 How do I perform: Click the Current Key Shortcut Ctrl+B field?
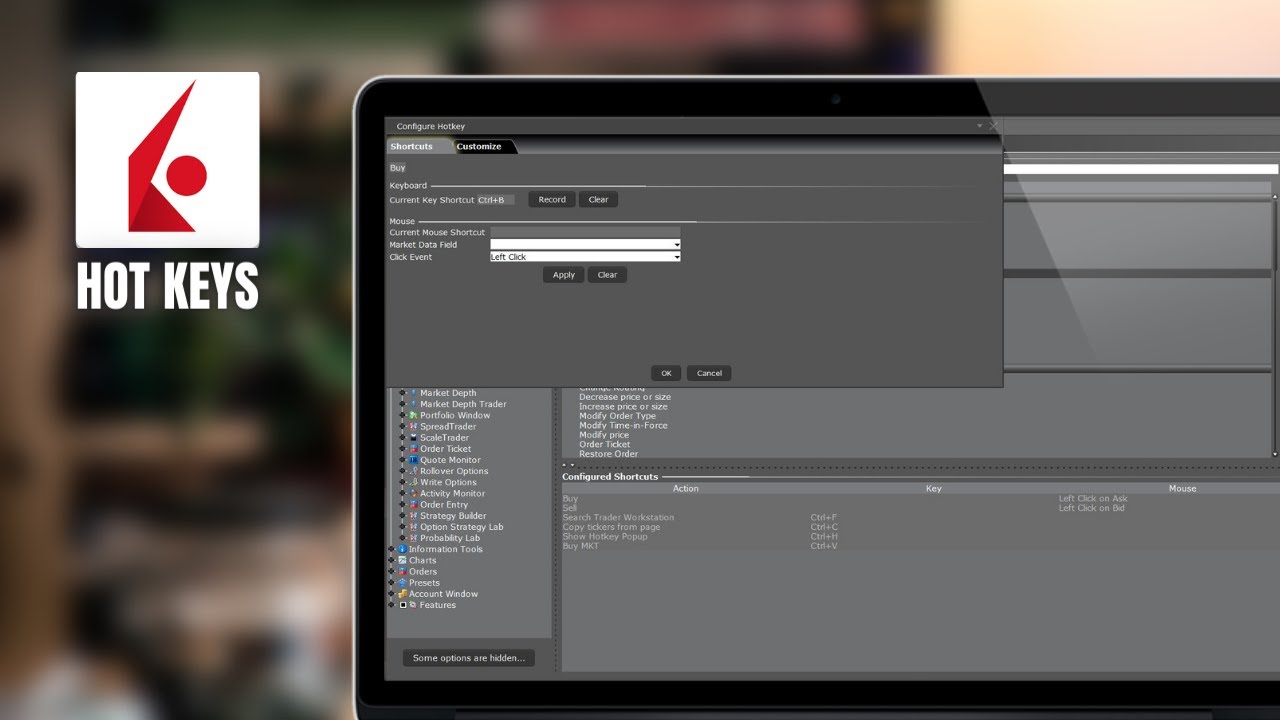(496, 200)
